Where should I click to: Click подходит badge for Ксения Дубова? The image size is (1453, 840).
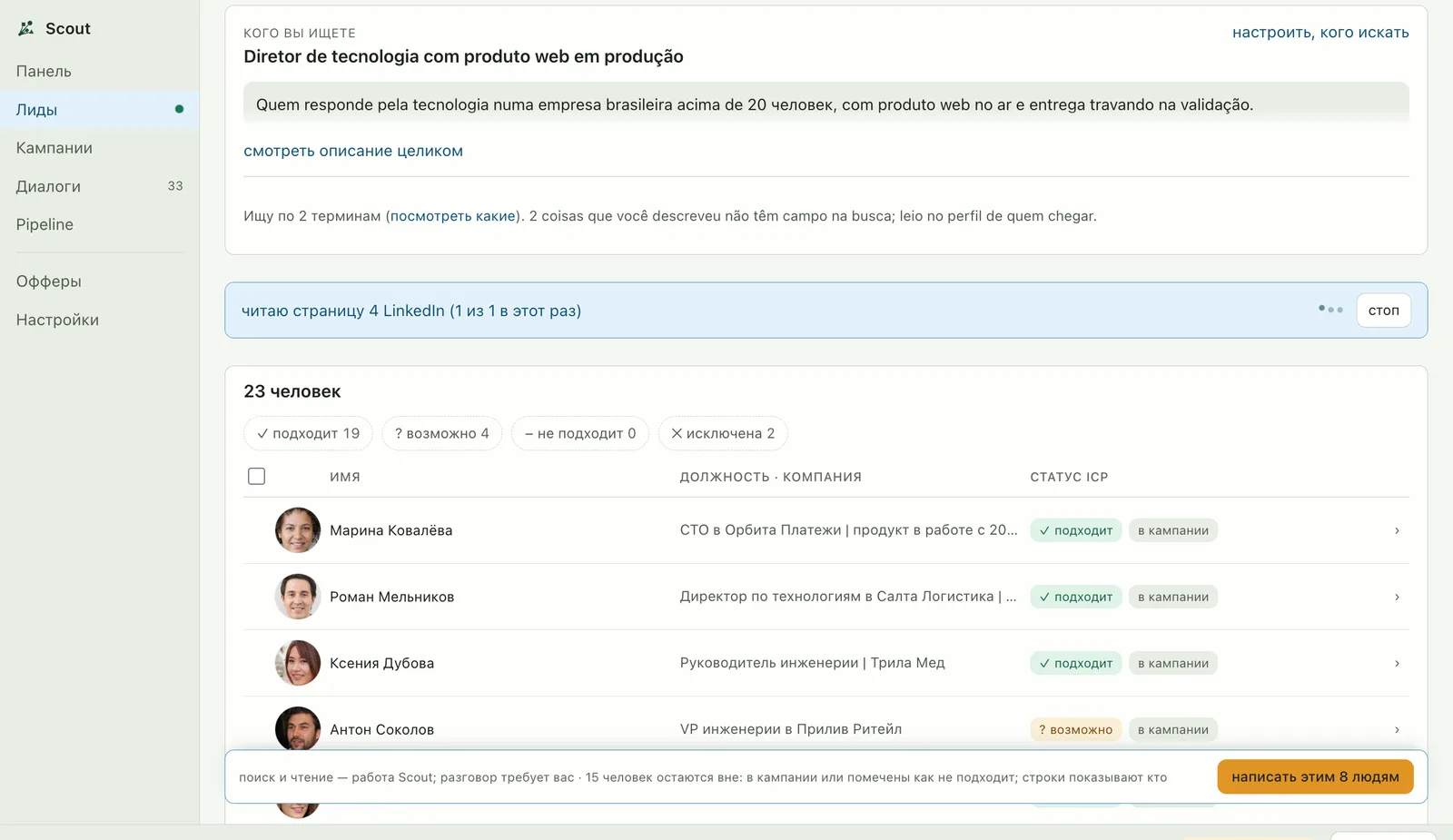1076,663
